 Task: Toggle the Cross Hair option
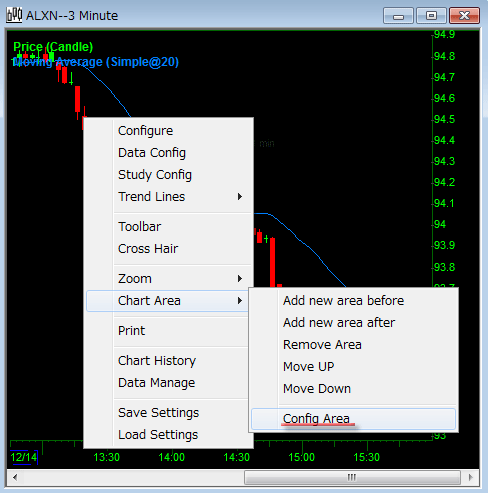[x=148, y=249]
